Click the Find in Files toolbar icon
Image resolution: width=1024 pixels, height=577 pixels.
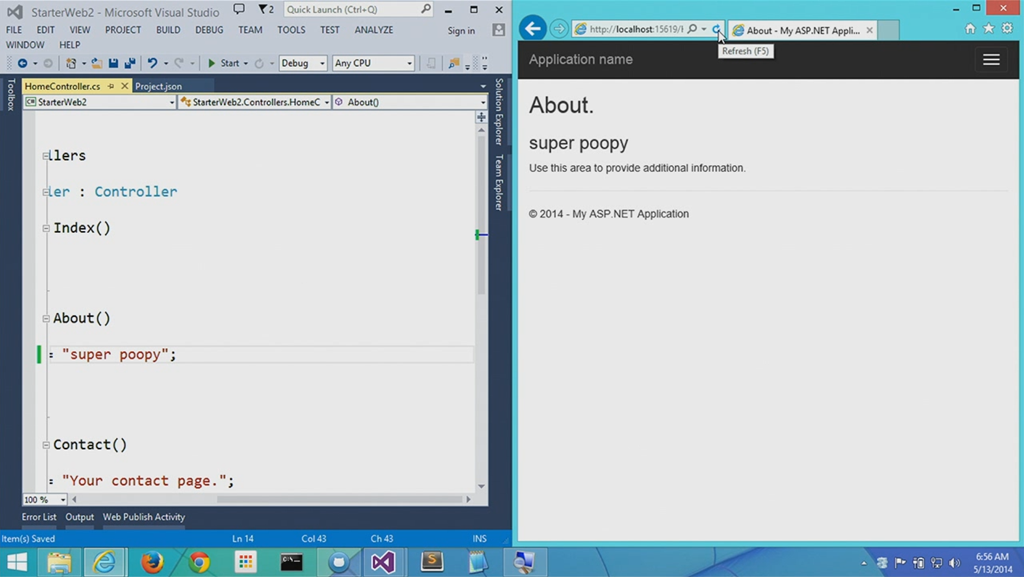[x=453, y=63]
